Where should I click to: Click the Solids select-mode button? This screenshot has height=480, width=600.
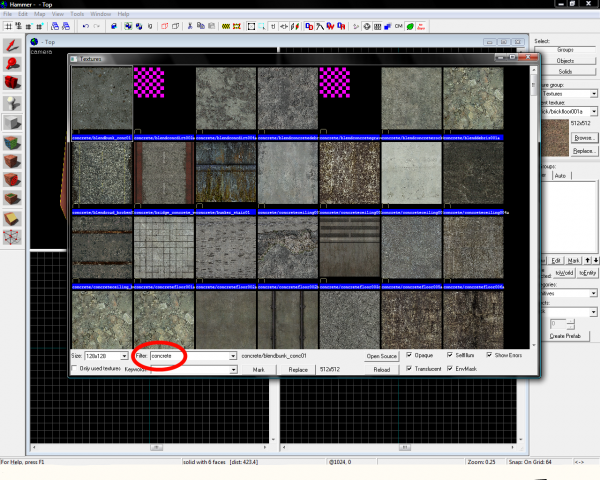[565, 72]
